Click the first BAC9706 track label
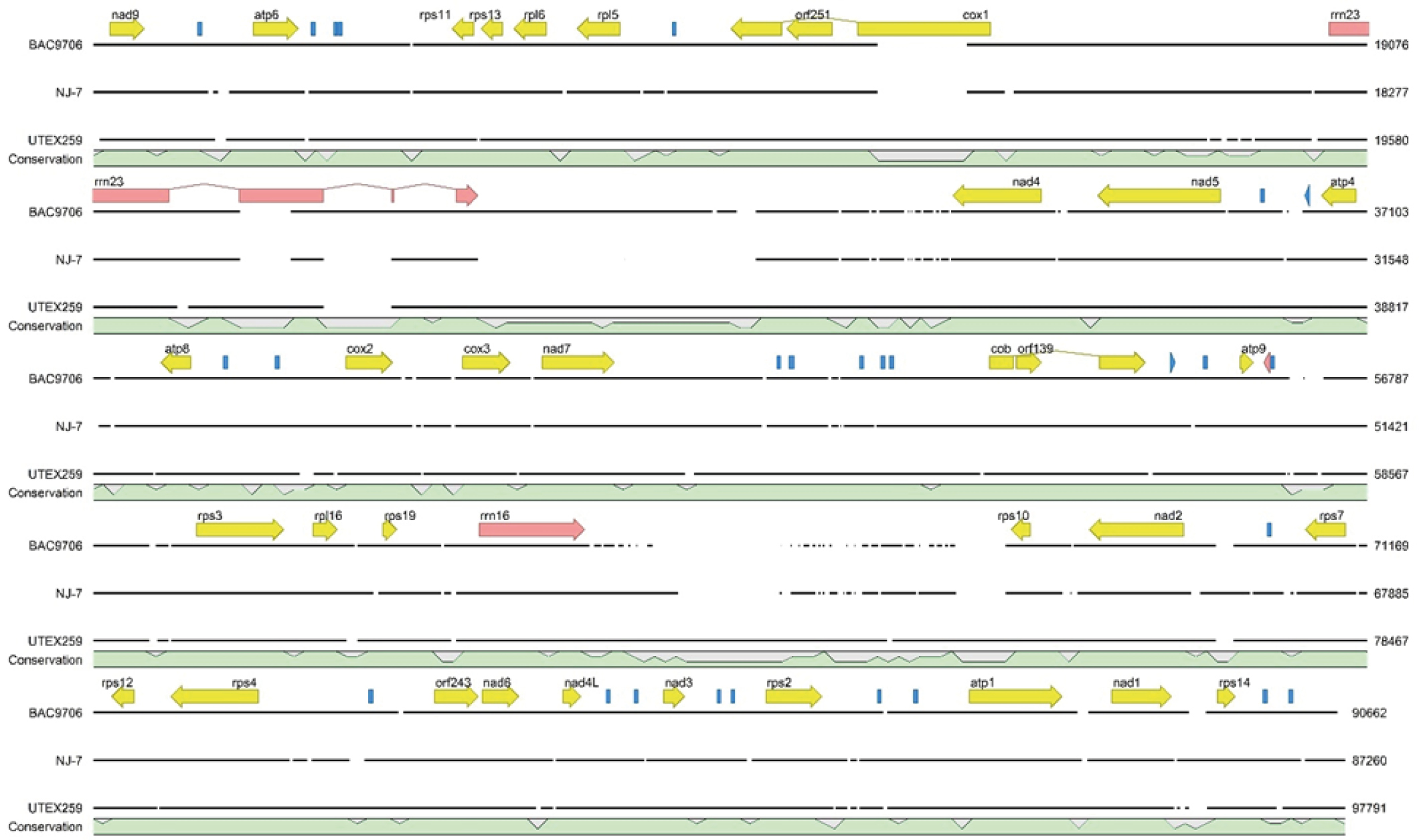Viewport: 1423px width, 840px height. (x=56, y=45)
